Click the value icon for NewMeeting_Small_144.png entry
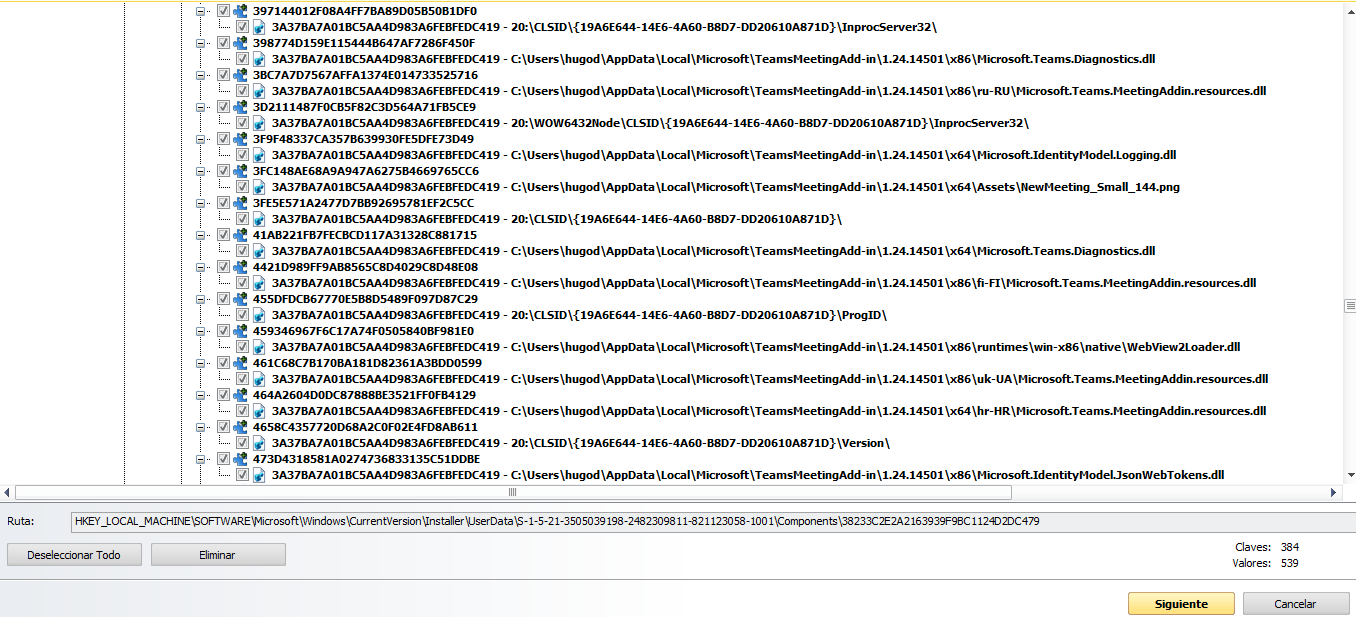This screenshot has height=617, width=1356. tap(260, 187)
